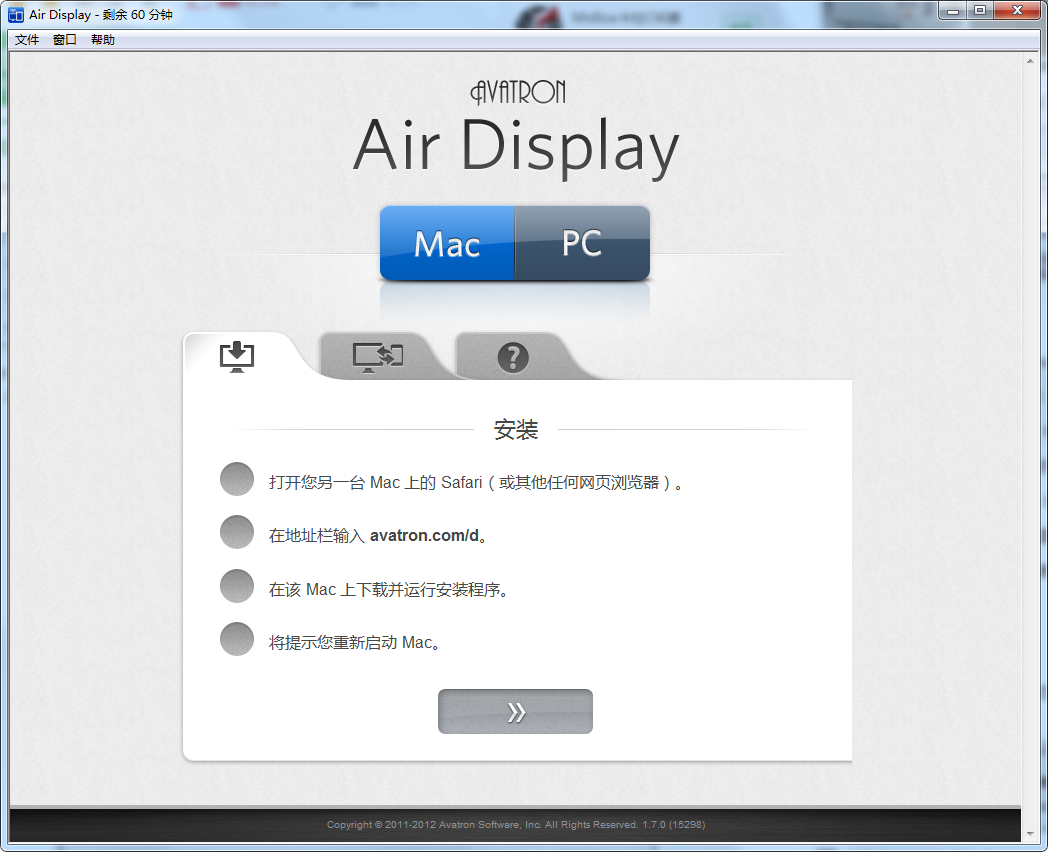Click the bullet beside the Safari step
This screenshot has width=1048, height=852.
237,480
